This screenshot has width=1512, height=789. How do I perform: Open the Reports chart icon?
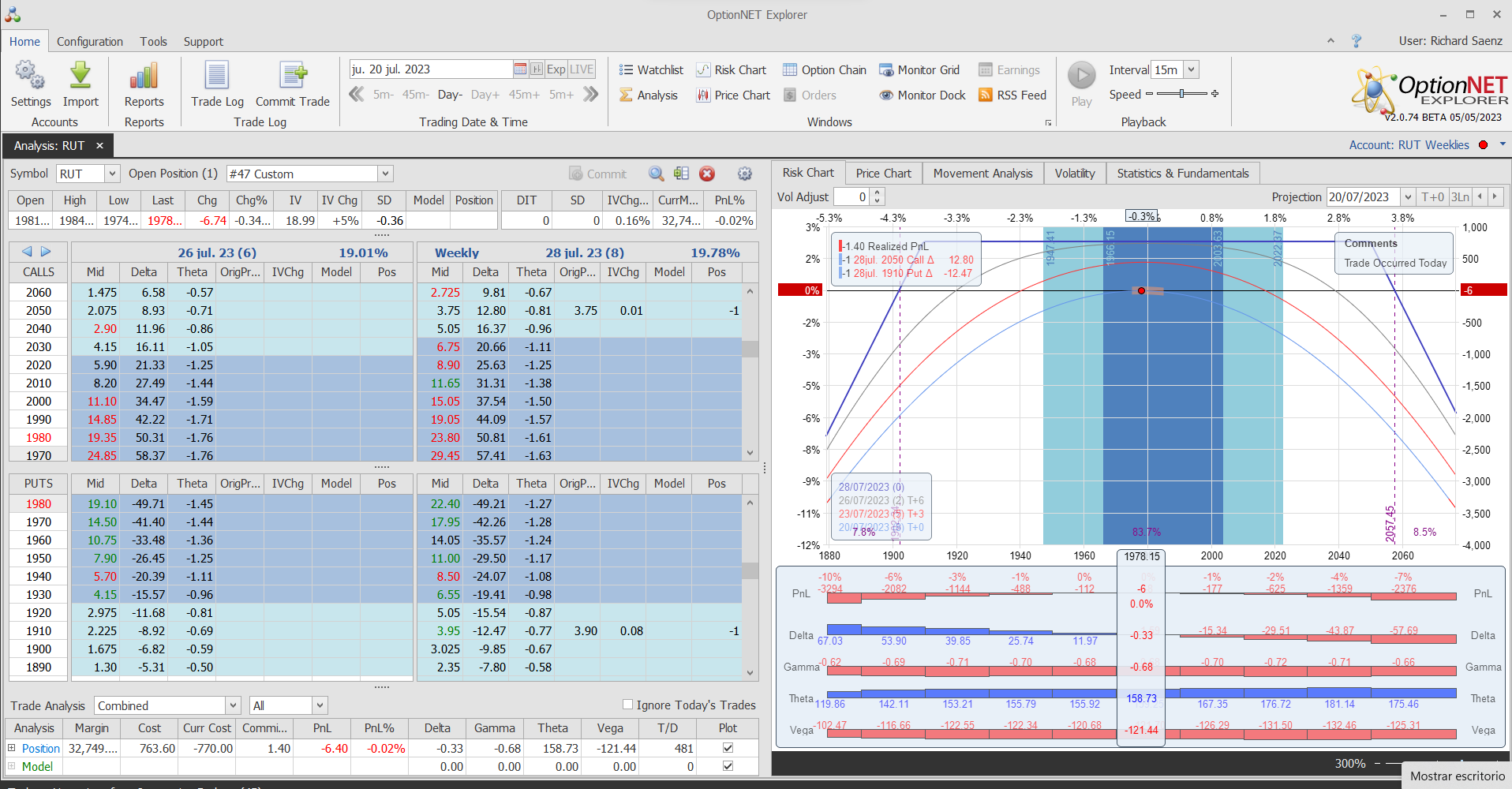(144, 77)
